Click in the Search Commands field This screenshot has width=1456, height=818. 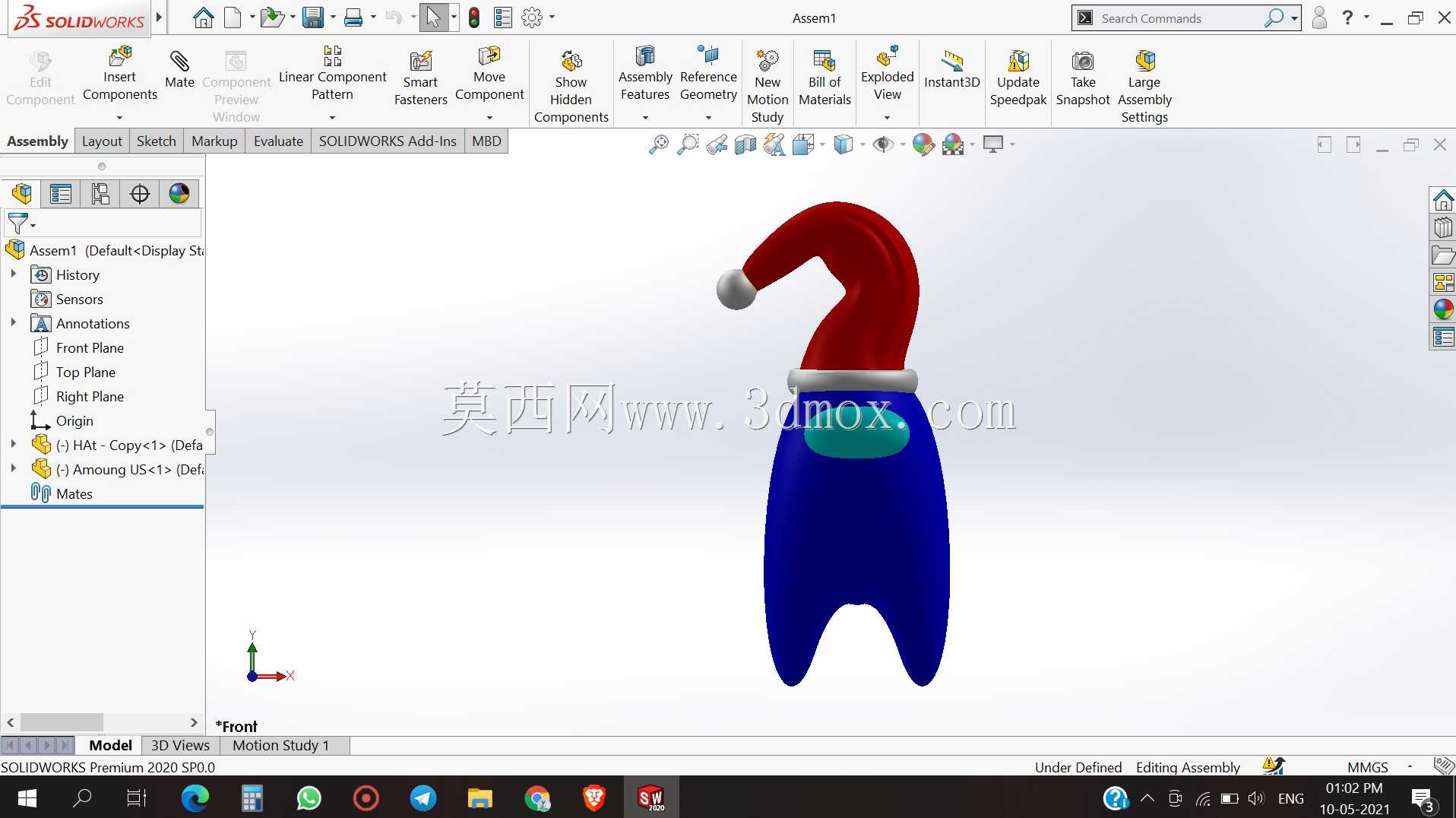pyautogui.click(x=1180, y=18)
